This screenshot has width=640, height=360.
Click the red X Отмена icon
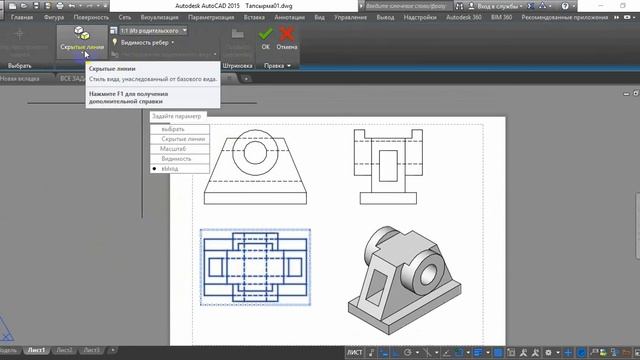pyautogui.click(x=287, y=34)
